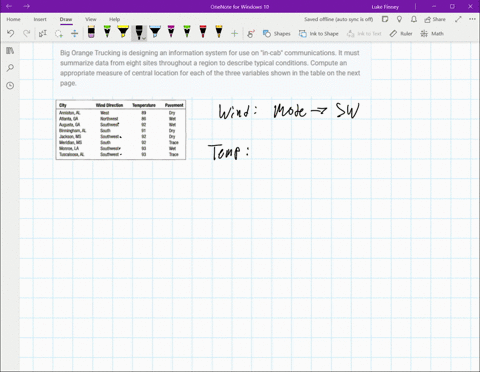Viewport: 480px width, 372px height.
Task: Open the Search magnifier in sidebar
Action: (x=10, y=68)
